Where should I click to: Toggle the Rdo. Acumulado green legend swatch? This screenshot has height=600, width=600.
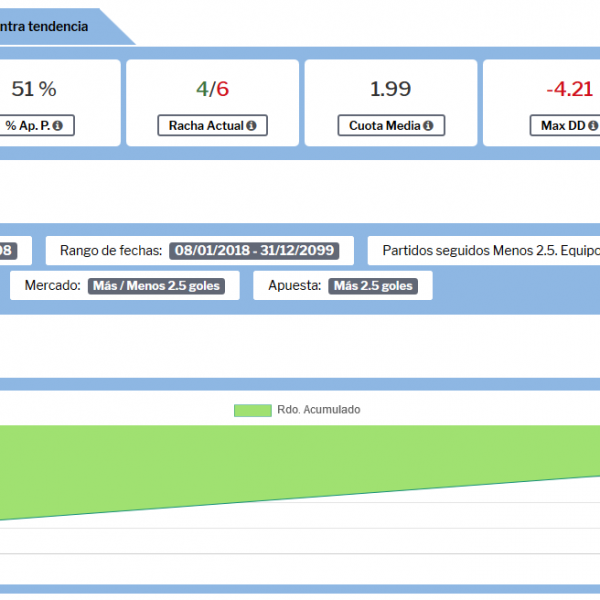(x=253, y=410)
